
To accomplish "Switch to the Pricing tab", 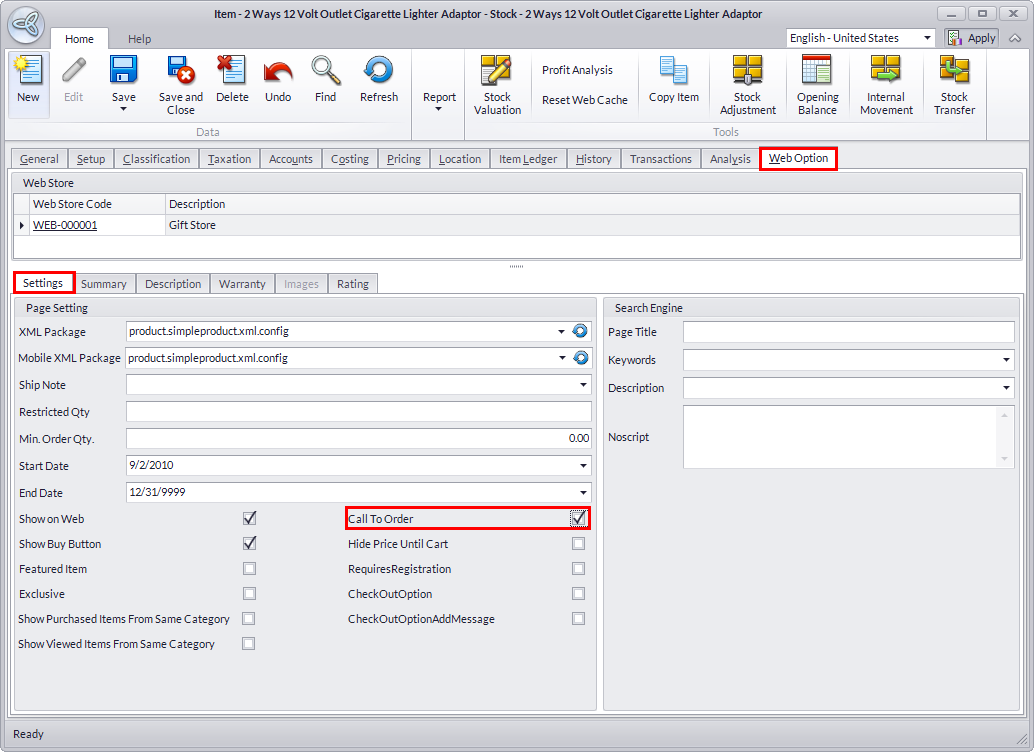I will click(403, 159).
